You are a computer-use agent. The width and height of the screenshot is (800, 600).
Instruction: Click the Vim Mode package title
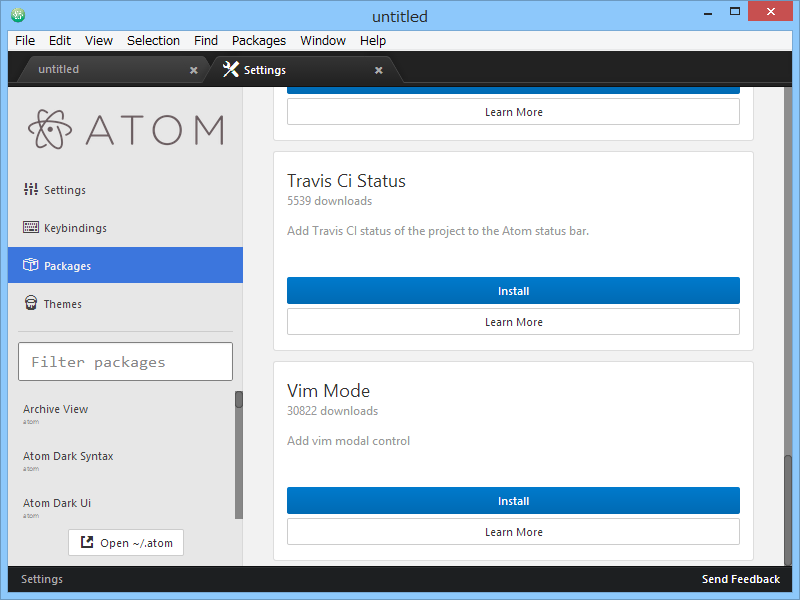click(329, 391)
